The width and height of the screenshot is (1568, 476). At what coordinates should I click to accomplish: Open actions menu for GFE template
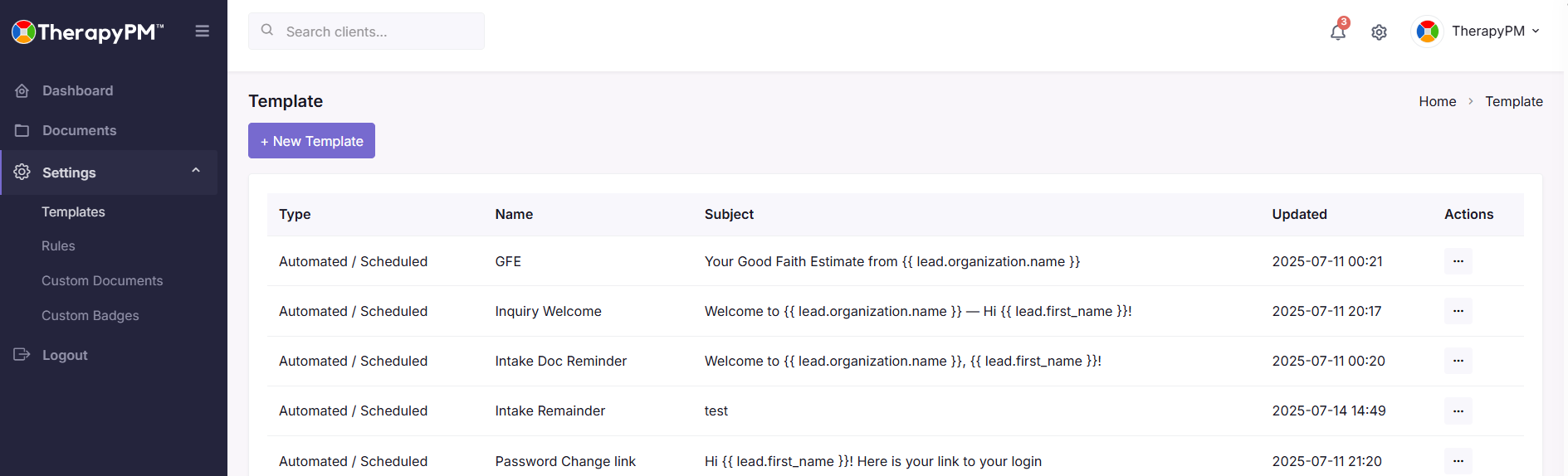[x=1458, y=261]
